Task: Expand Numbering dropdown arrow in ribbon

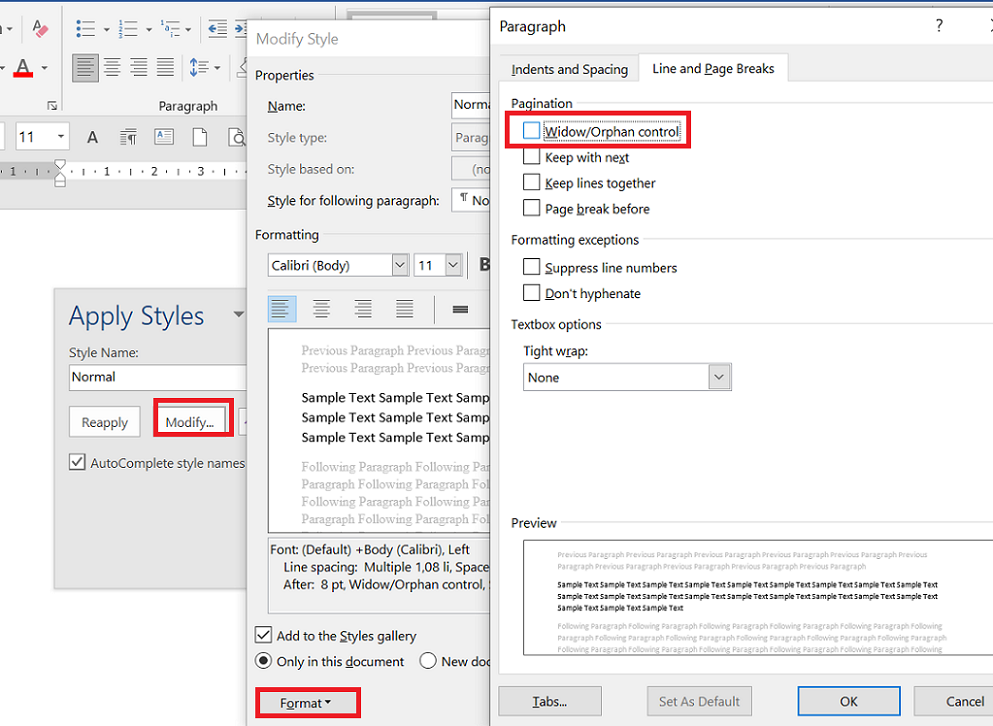Action: 148,29
